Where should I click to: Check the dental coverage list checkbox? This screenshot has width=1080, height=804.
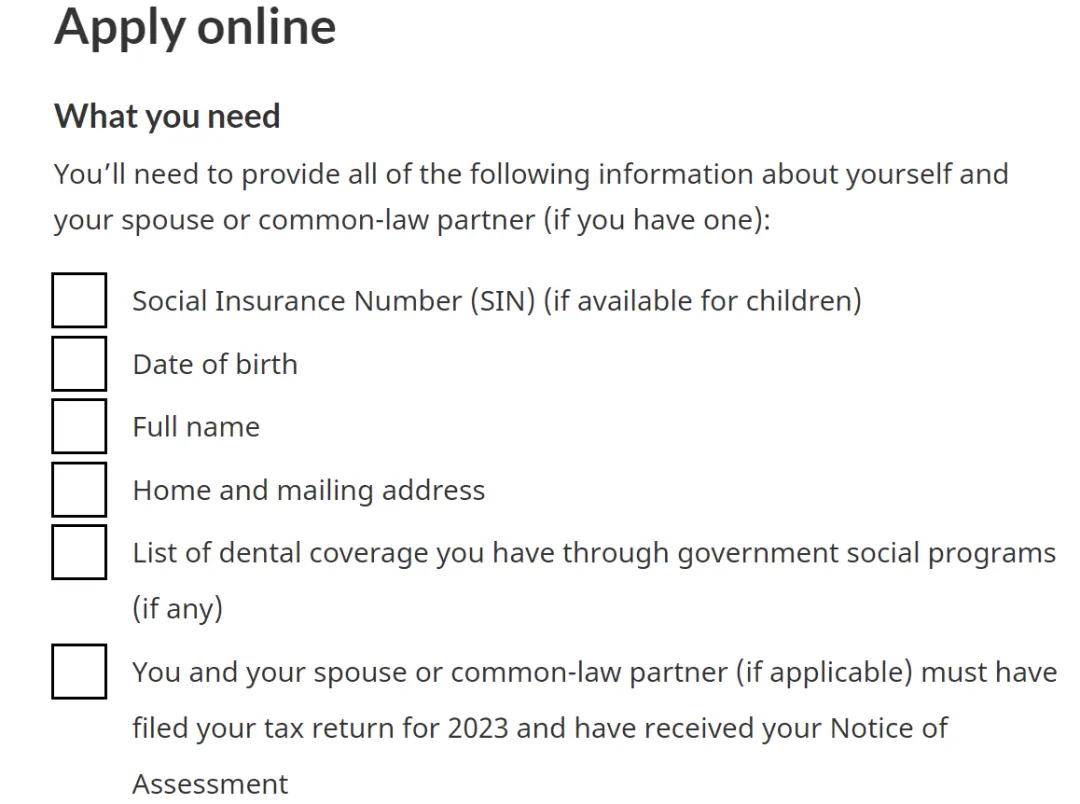(x=79, y=553)
